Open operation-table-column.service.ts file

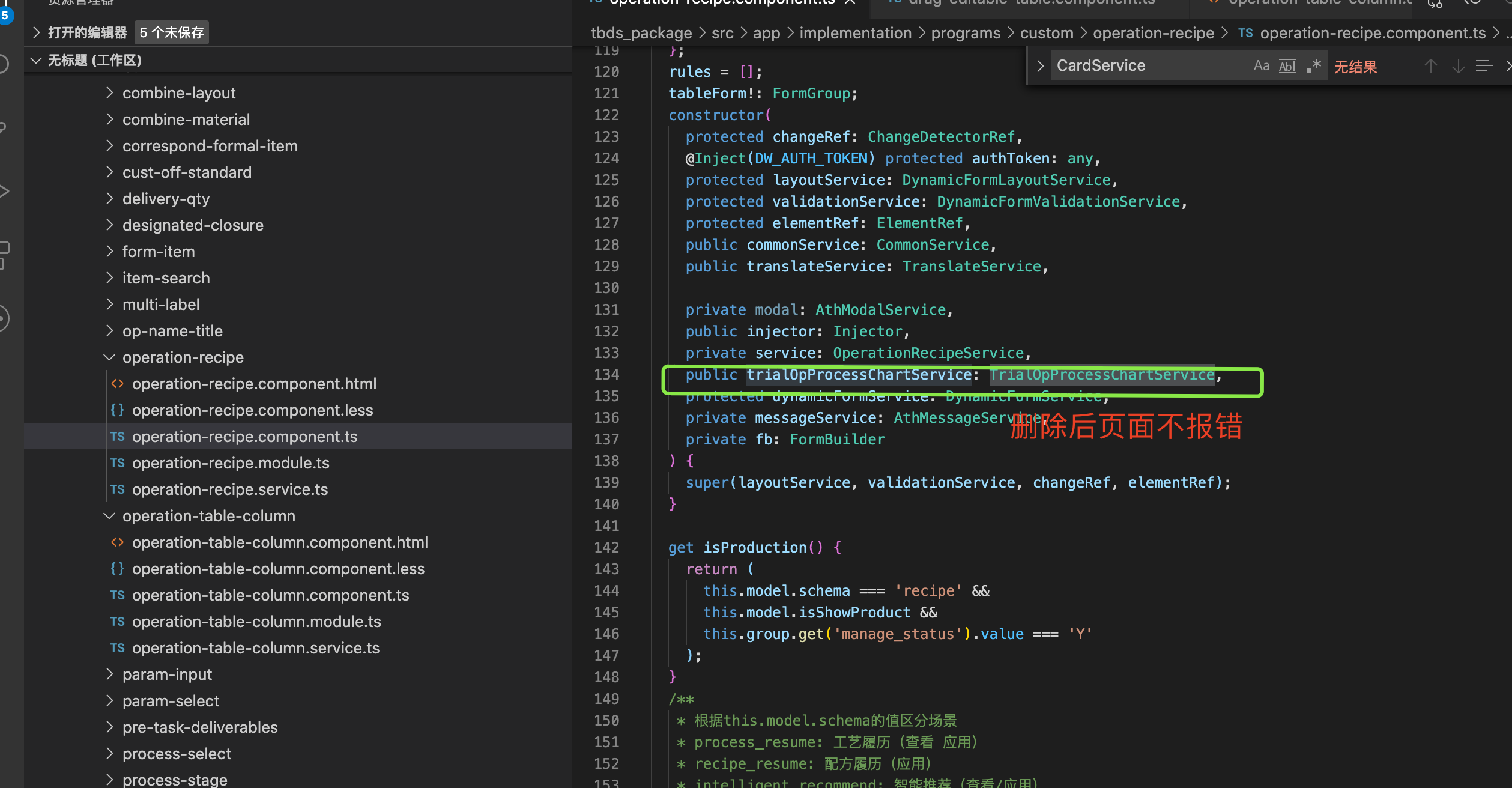coord(256,648)
